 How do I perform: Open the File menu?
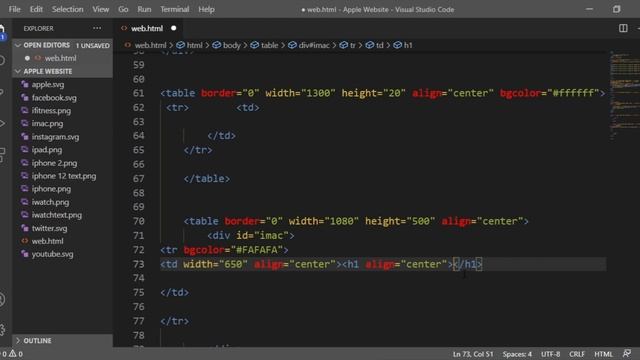tap(14, 9)
